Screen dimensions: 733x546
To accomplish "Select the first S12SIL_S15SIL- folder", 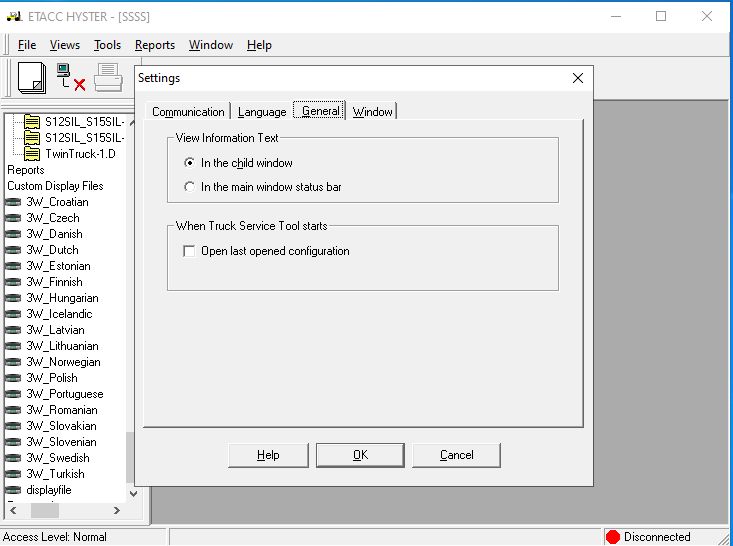I will click(x=84, y=122).
